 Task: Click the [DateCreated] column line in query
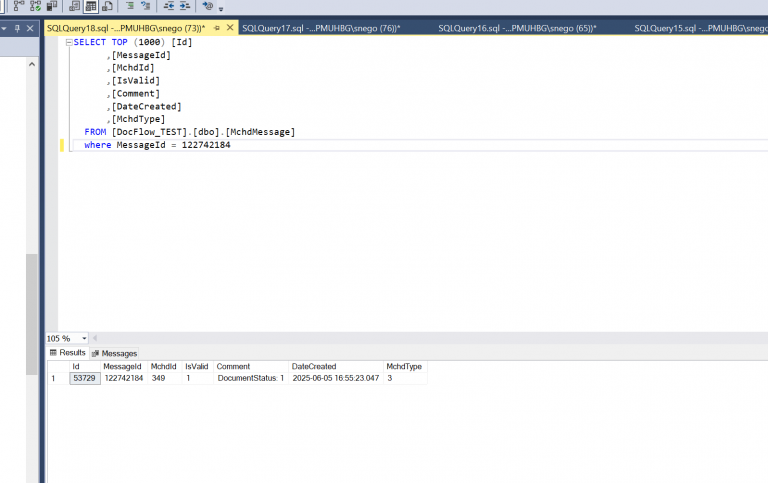pos(144,106)
